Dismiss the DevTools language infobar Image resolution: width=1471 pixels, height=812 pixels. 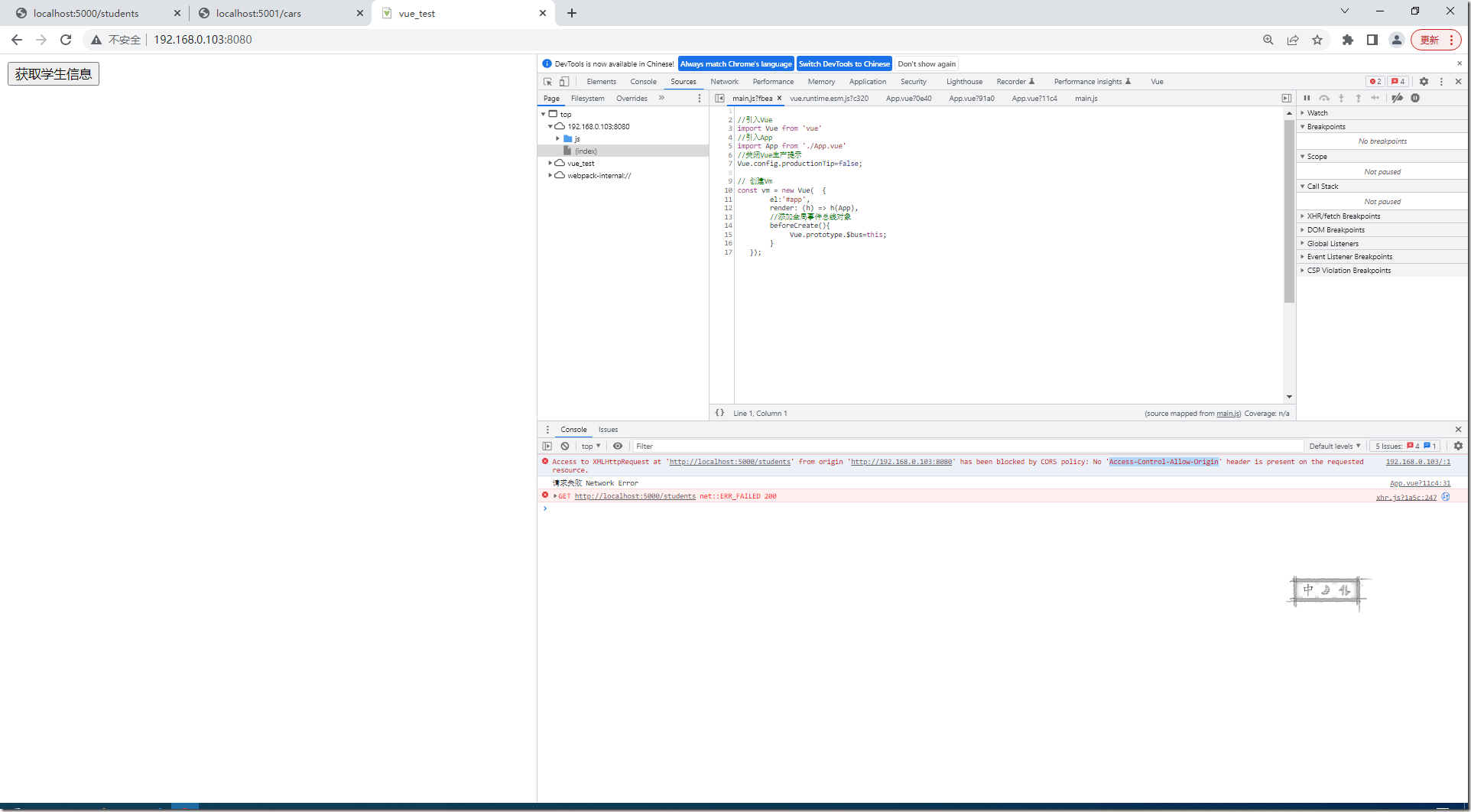coord(1459,63)
